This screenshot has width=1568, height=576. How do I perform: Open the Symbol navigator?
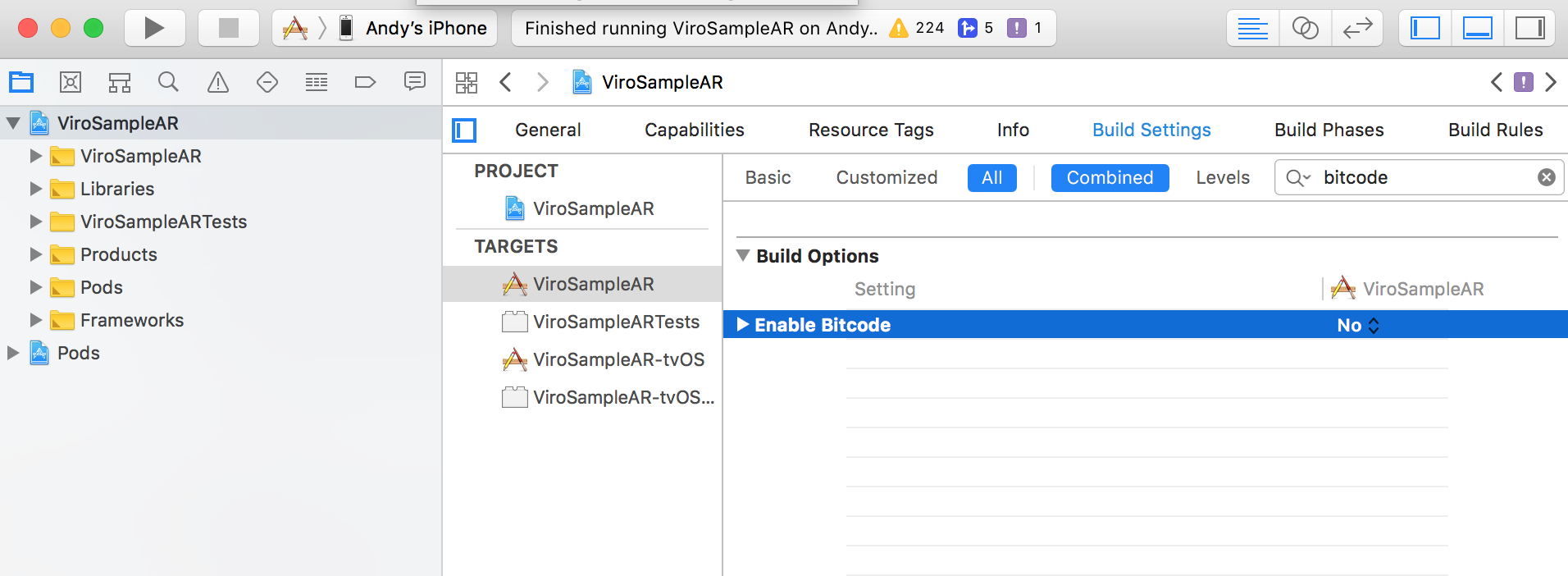pos(120,82)
